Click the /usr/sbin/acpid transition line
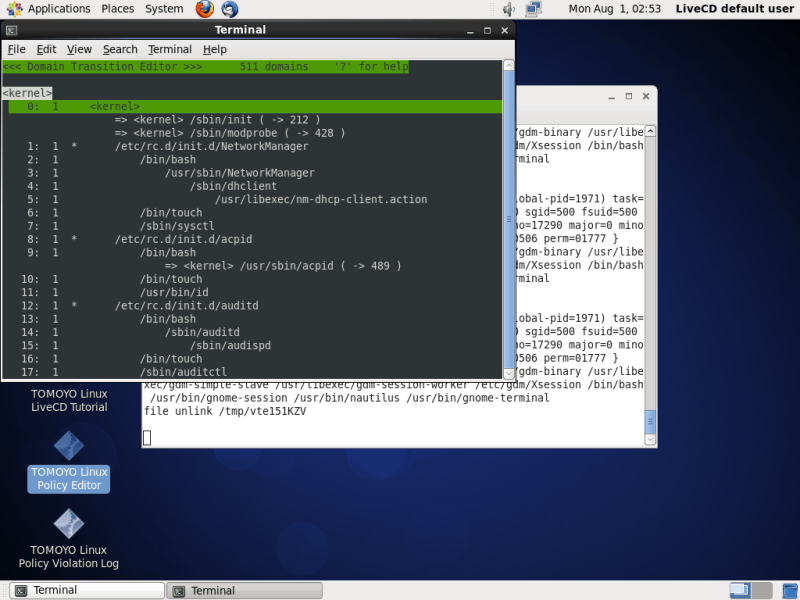Screen dimensions: 800x600 (x=283, y=266)
